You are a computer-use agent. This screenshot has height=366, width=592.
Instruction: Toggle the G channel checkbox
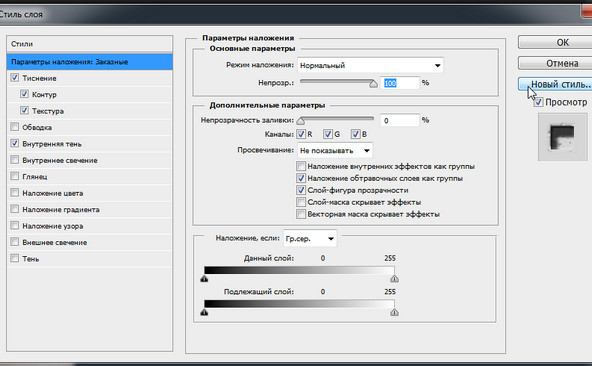tap(328, 134)
